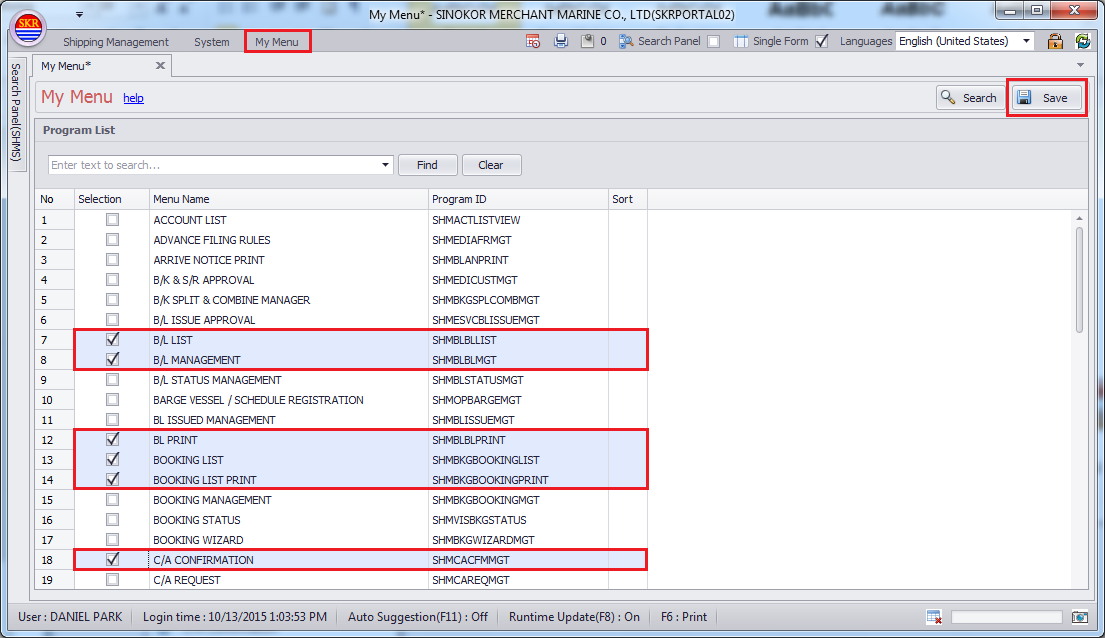
Task: Select the 'B/K SPLIT & COMBINE MANAGER' menu name
Action: [x=231, y=300]
